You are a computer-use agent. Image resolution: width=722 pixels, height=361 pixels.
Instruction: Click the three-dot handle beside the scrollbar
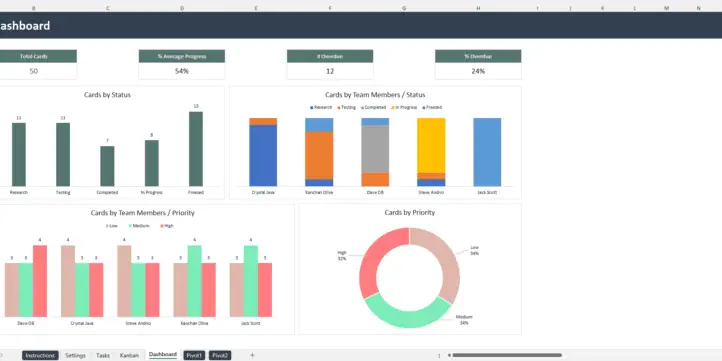pos(438,355)
